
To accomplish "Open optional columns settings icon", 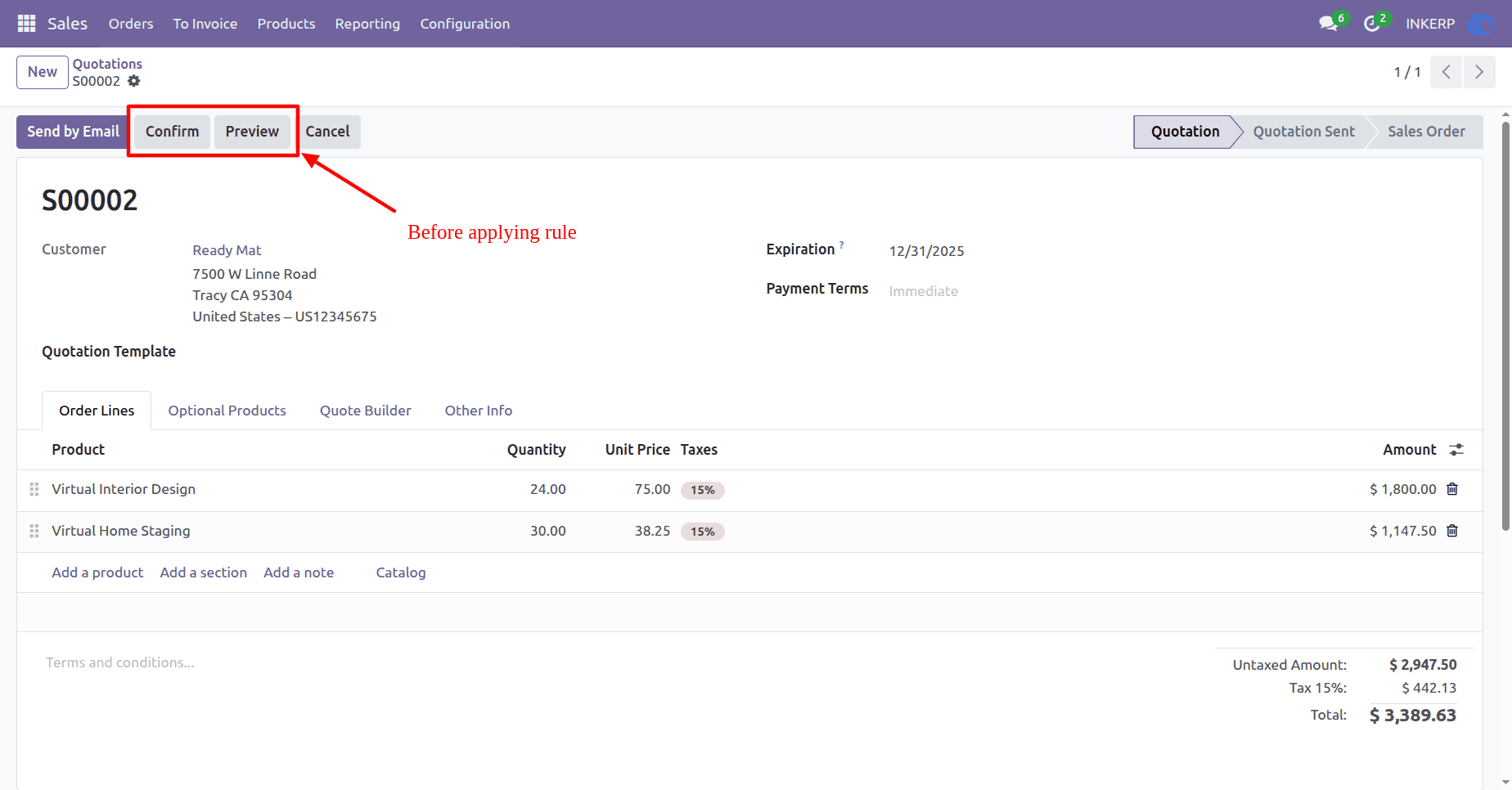I will tap(1456, 450).
